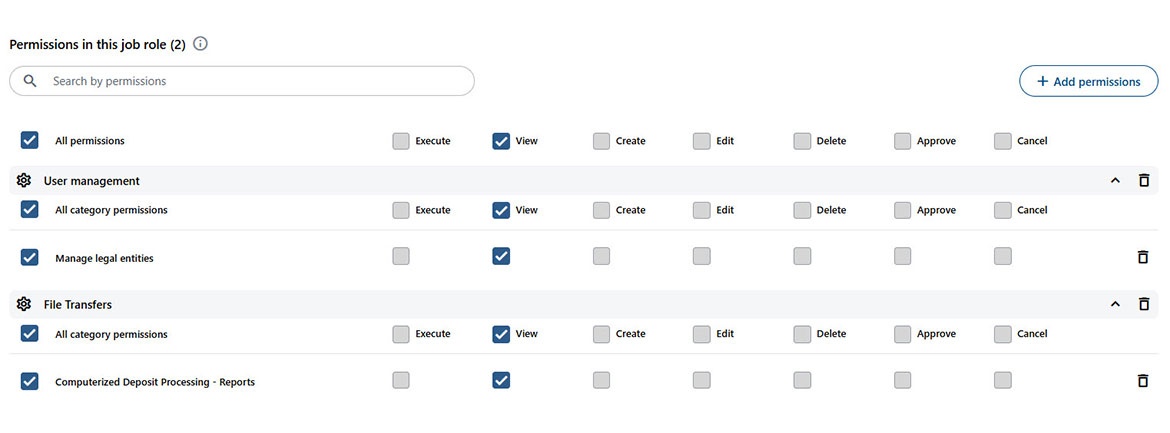Click the search magnifier icon
This screenshot has width=1170, height=433.
pyautogui.click(x=30, y=81)
